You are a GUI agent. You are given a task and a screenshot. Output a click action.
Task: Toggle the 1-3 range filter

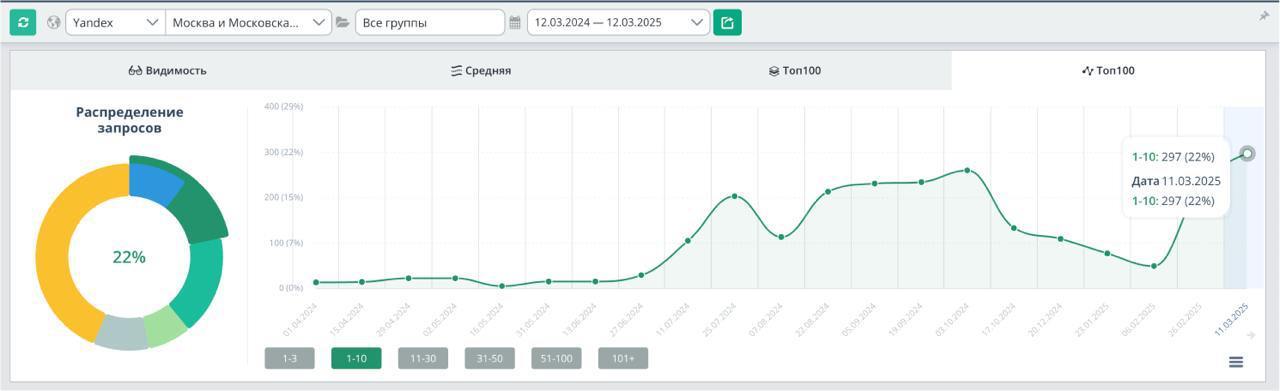[289, 358]
